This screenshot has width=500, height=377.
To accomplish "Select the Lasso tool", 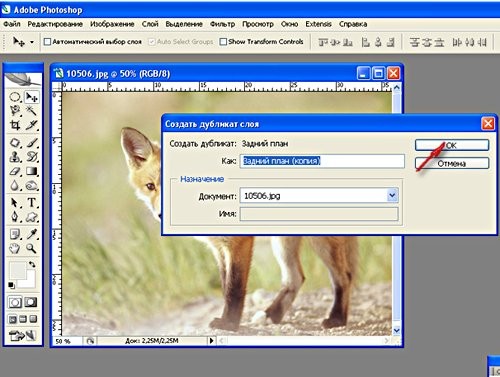I will click(x=15, y=110).
